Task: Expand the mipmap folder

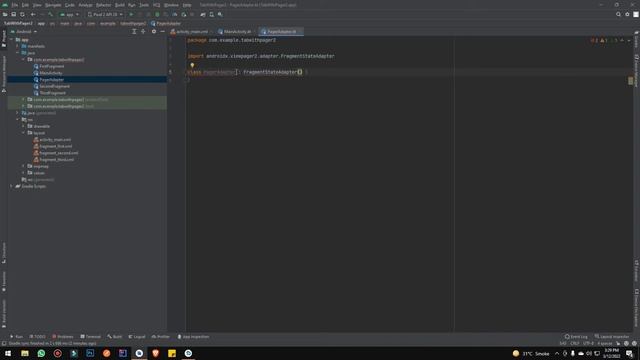Action: click(23, 166)
